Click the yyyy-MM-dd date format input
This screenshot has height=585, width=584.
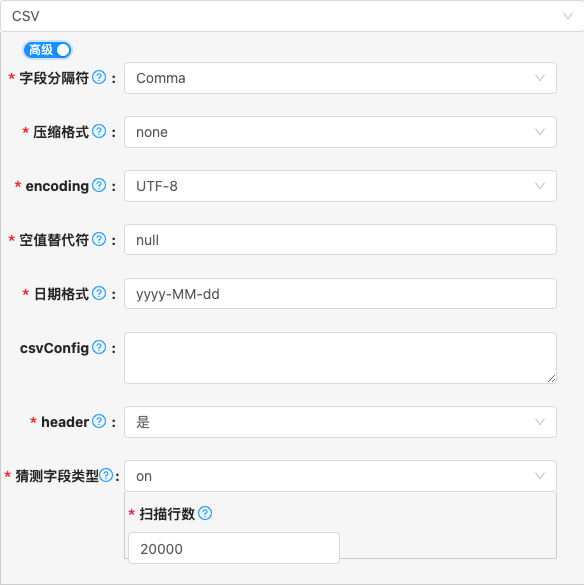pyautogui.click(x=340, y=294)
